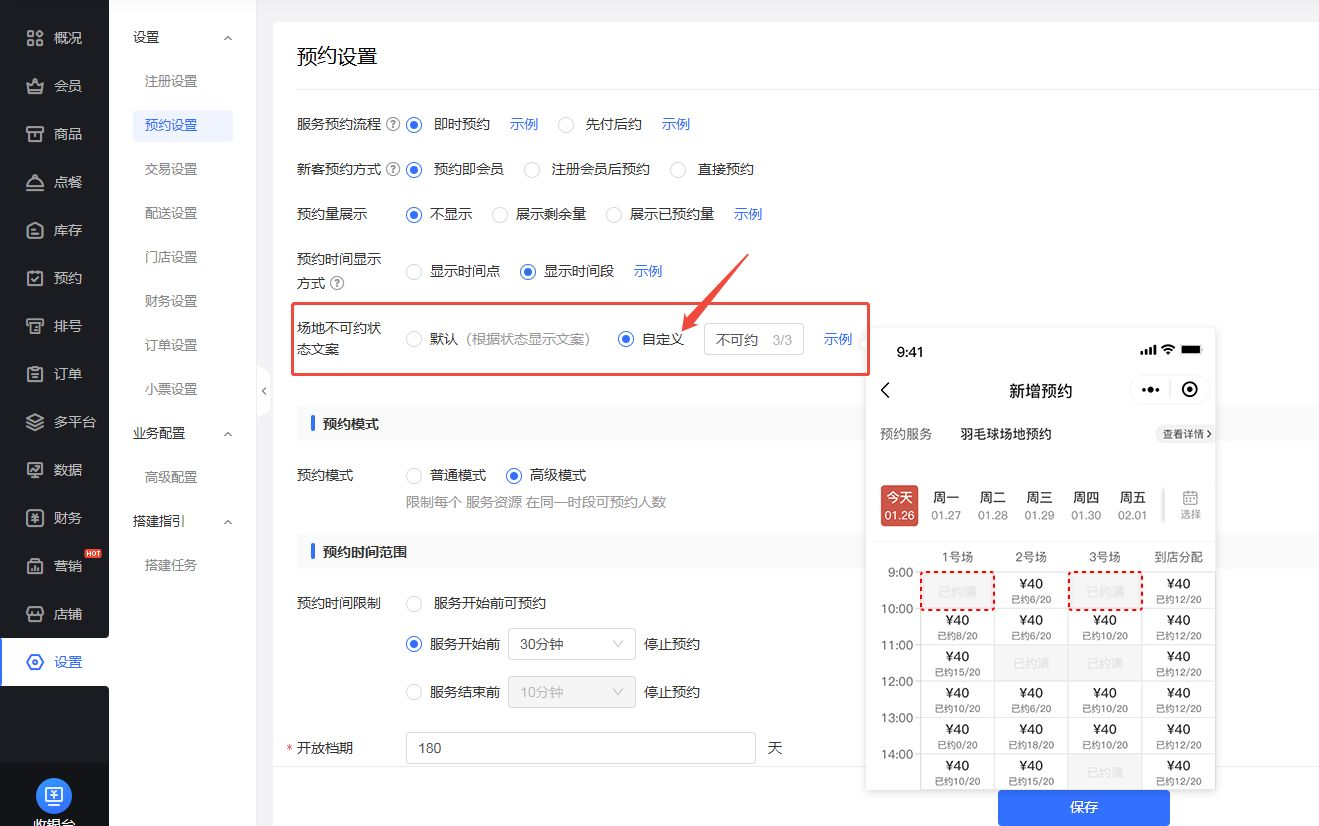Select the 数据 data icon in sidebar

tap(54, 470)
